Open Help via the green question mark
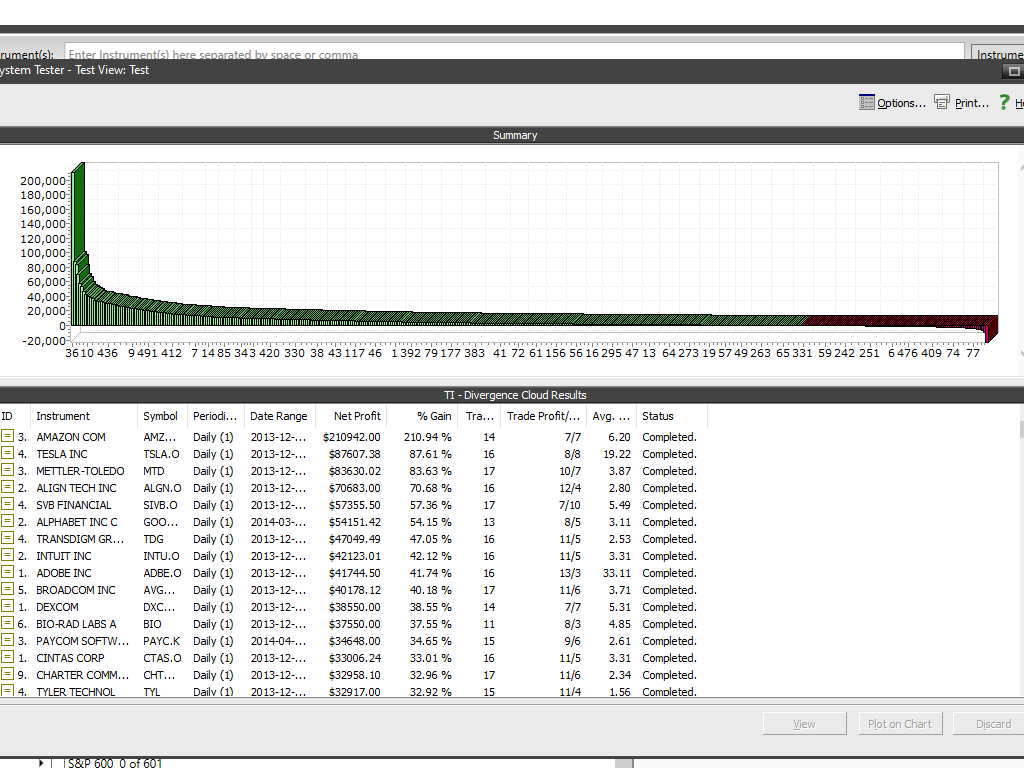 click(1004, 102)
